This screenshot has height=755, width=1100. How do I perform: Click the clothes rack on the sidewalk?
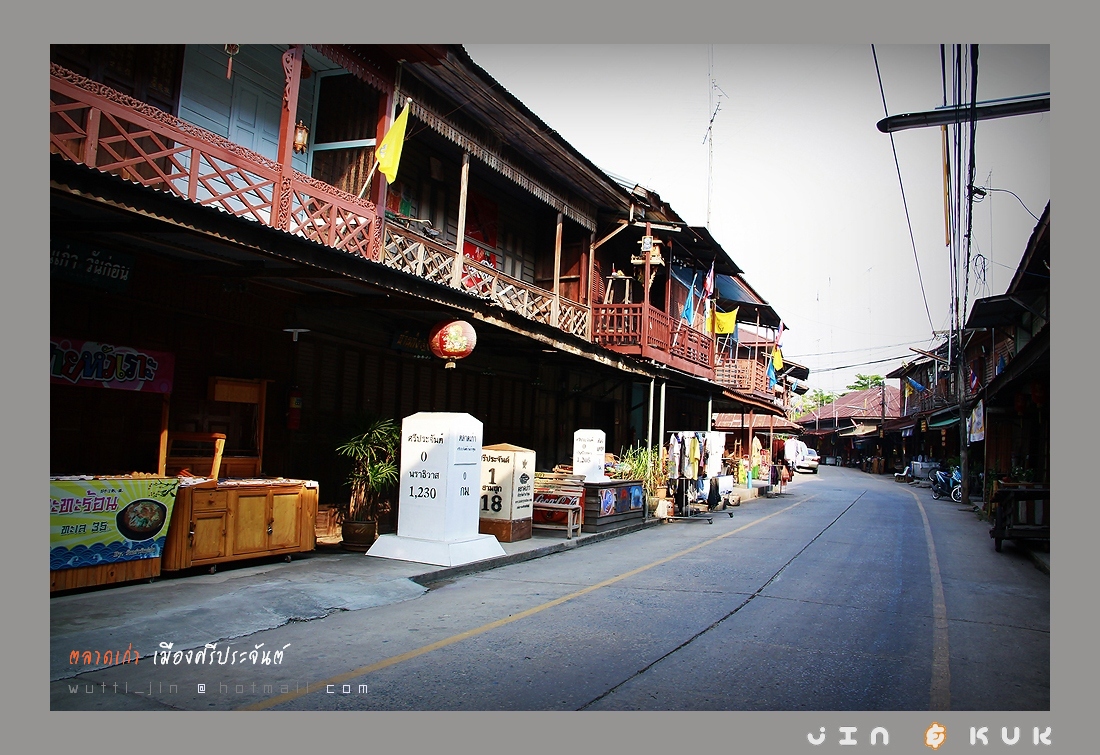697,470
